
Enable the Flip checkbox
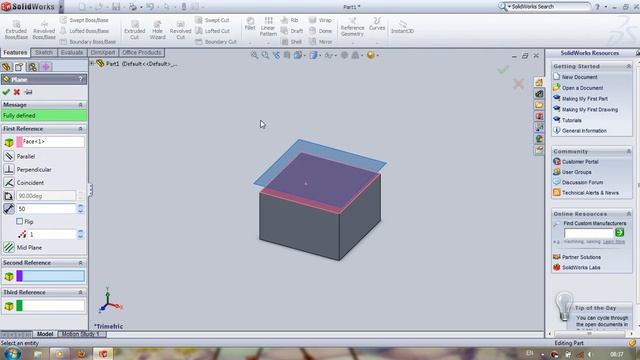click(x=20, y=221)
